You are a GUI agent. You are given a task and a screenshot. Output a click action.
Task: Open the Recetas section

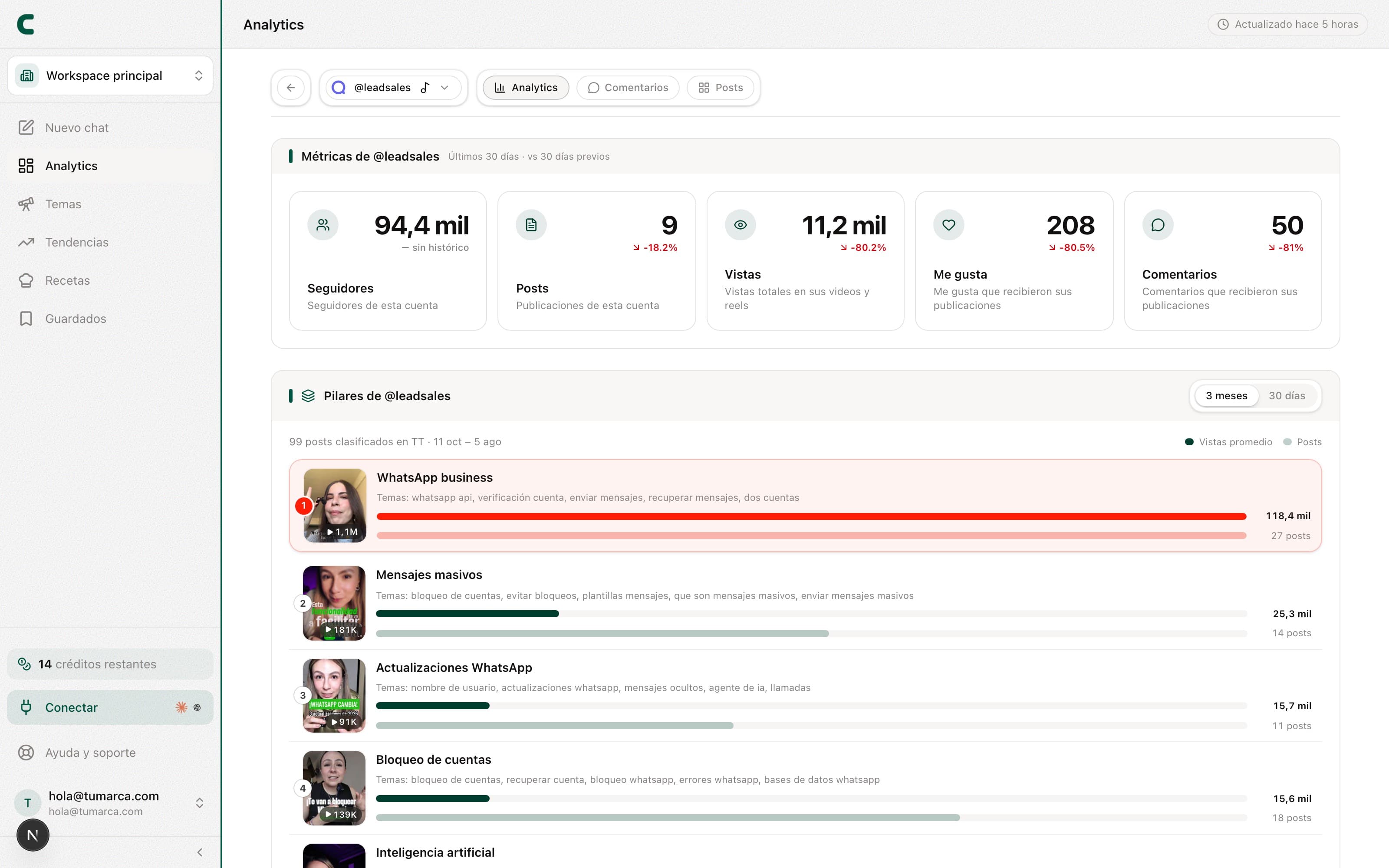pyautogui.click(x=110, y=280)
